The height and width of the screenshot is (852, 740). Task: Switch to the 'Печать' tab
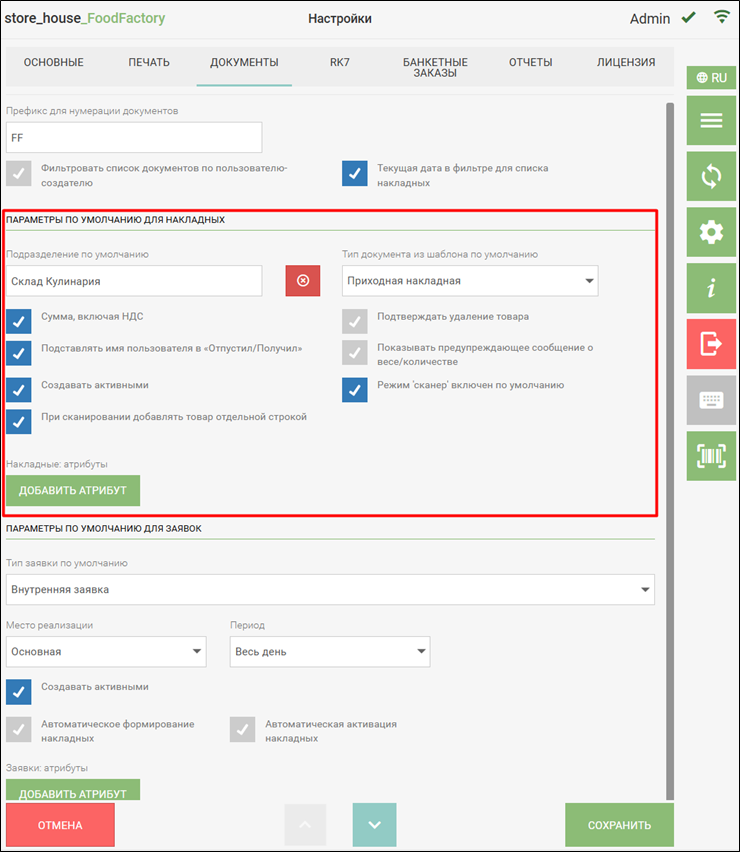(149, 62)
